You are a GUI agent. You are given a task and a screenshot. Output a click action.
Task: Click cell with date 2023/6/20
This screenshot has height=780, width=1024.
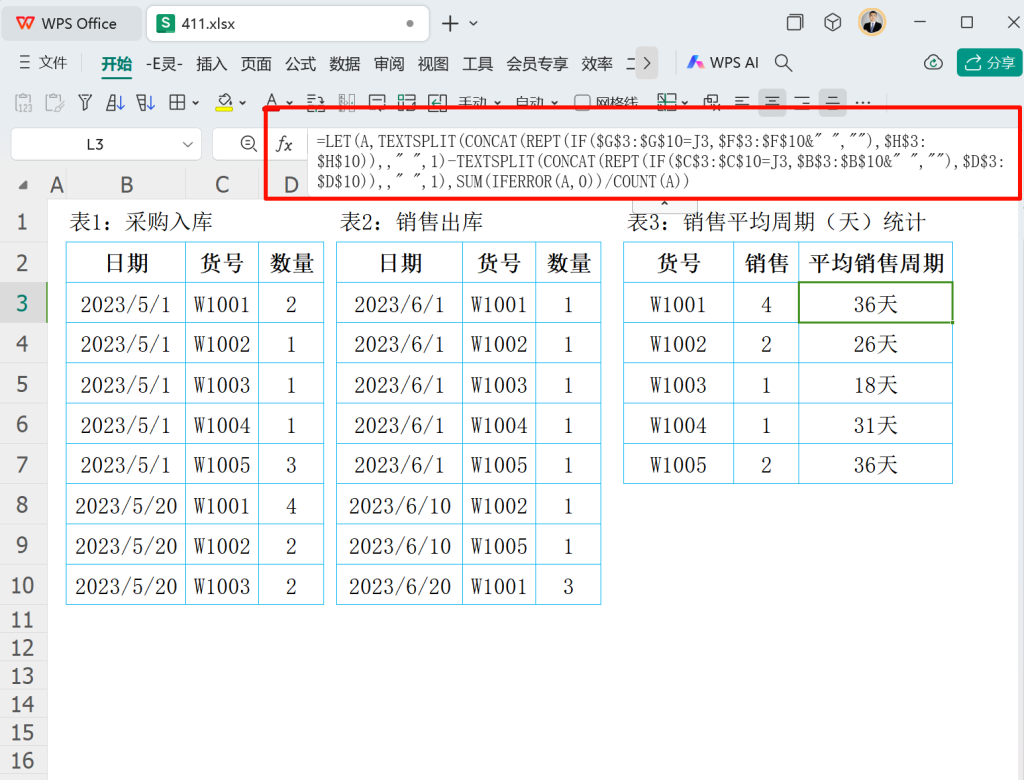pos(400,586)
